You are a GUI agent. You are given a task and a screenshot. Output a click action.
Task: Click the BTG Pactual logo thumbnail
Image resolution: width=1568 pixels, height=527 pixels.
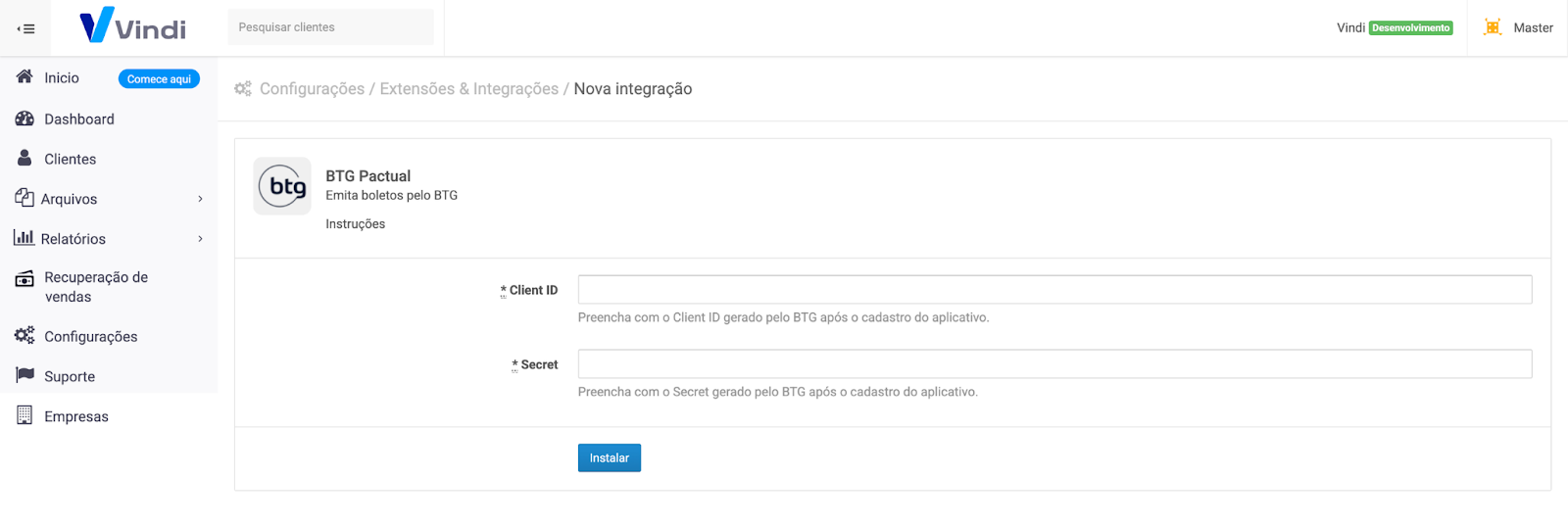point(282,186)
